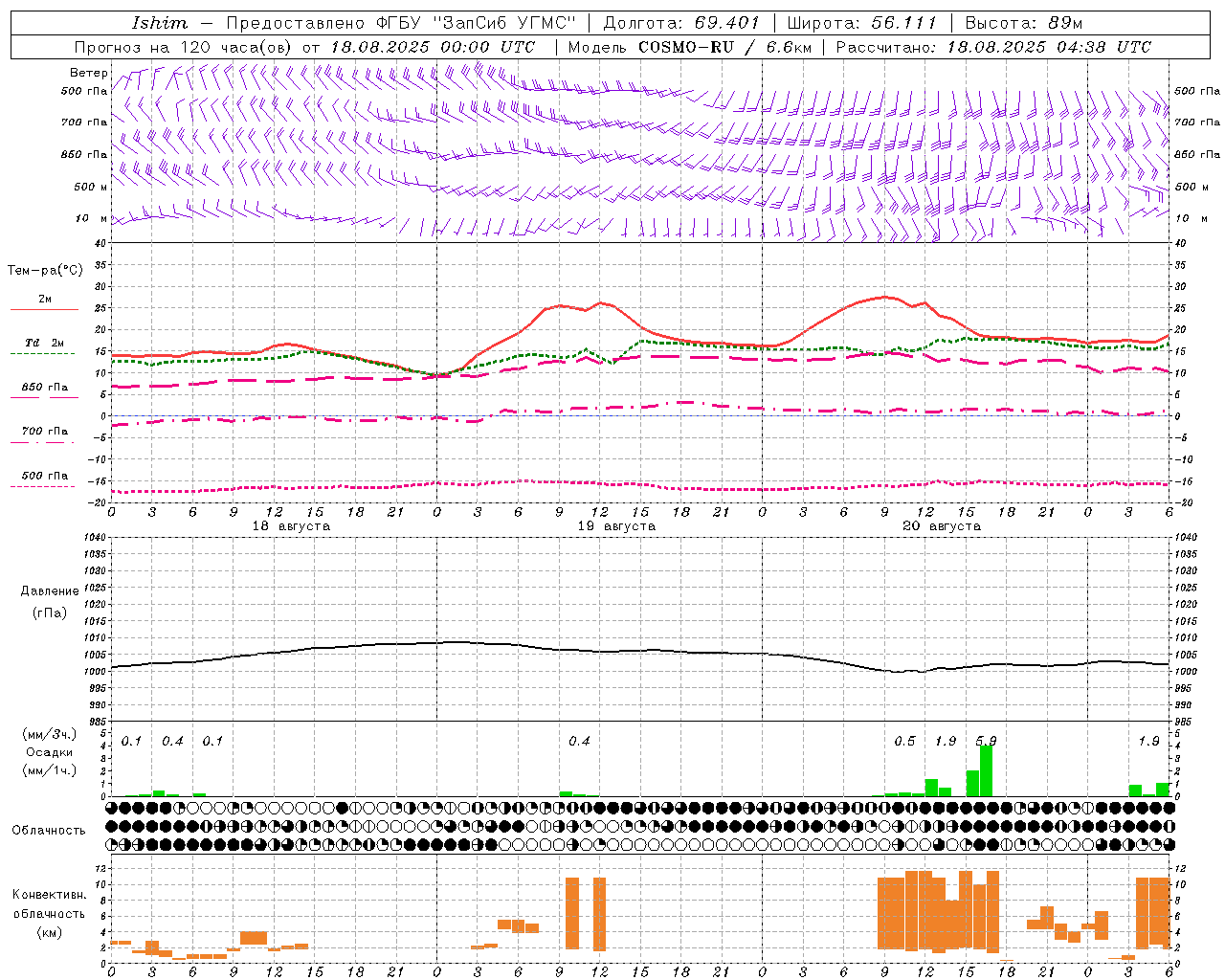
Task: Click the "Облачность" cloud cover label
Action: click(49, 831)
